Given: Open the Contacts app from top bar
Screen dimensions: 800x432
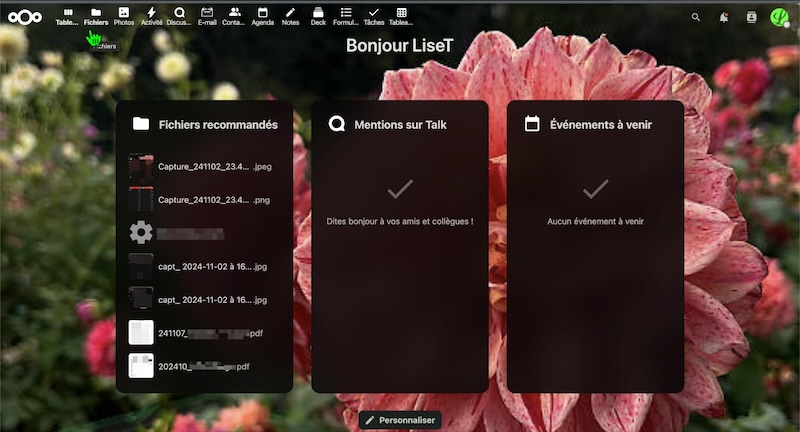Looking at the screenshot, I should tap(234, 16).
